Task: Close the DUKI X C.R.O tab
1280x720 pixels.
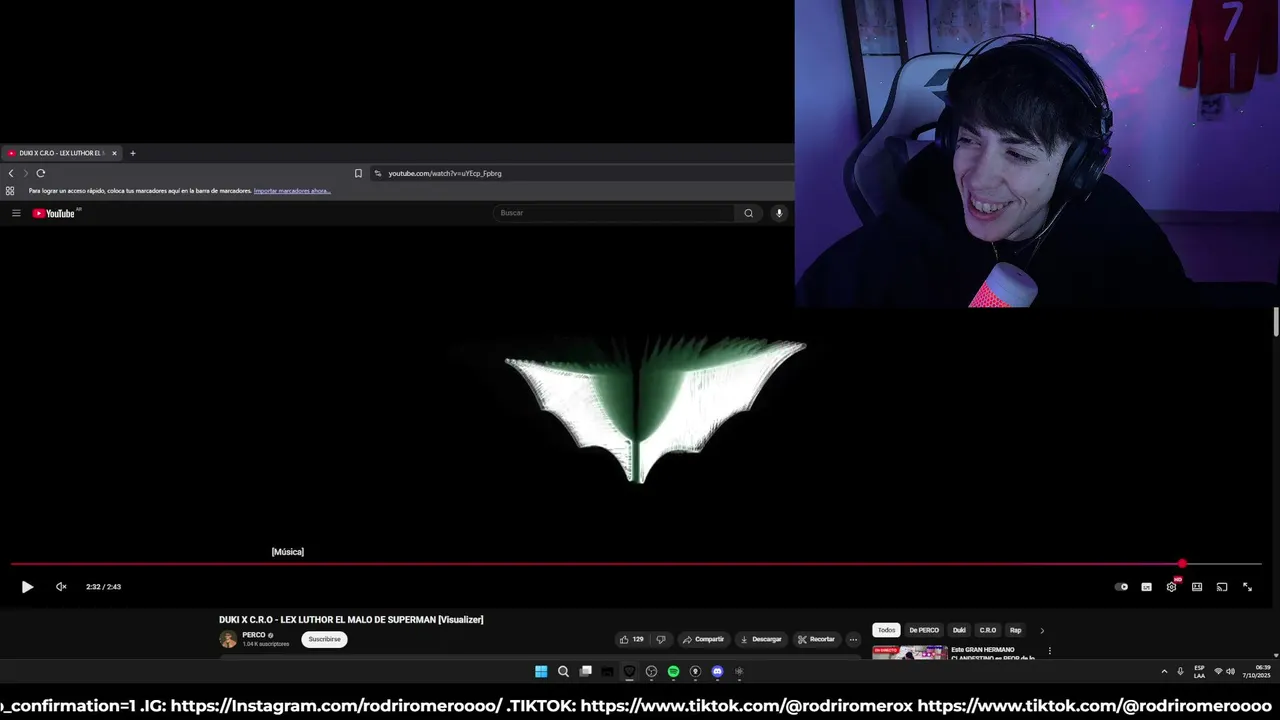Action: click(x=114, y=153)
